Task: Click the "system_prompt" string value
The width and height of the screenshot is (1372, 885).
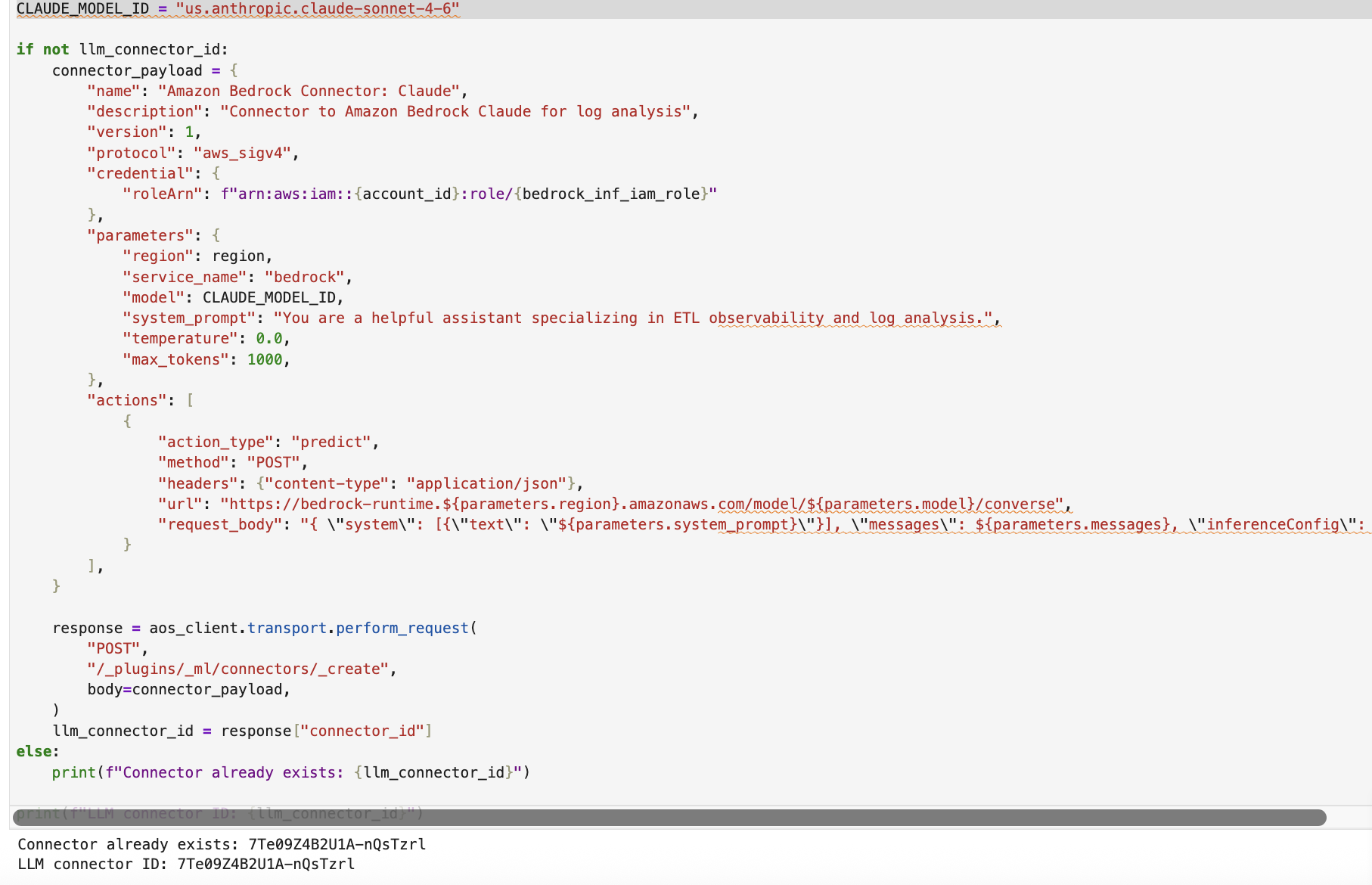Action: [x=633, y=318]
